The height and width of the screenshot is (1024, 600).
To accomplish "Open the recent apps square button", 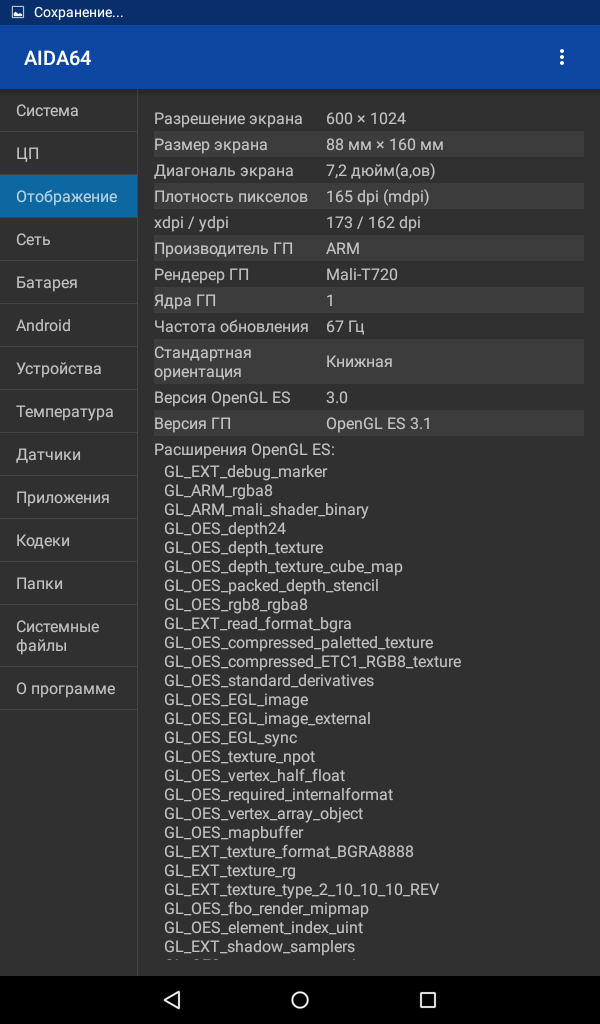I will (428, 999).
